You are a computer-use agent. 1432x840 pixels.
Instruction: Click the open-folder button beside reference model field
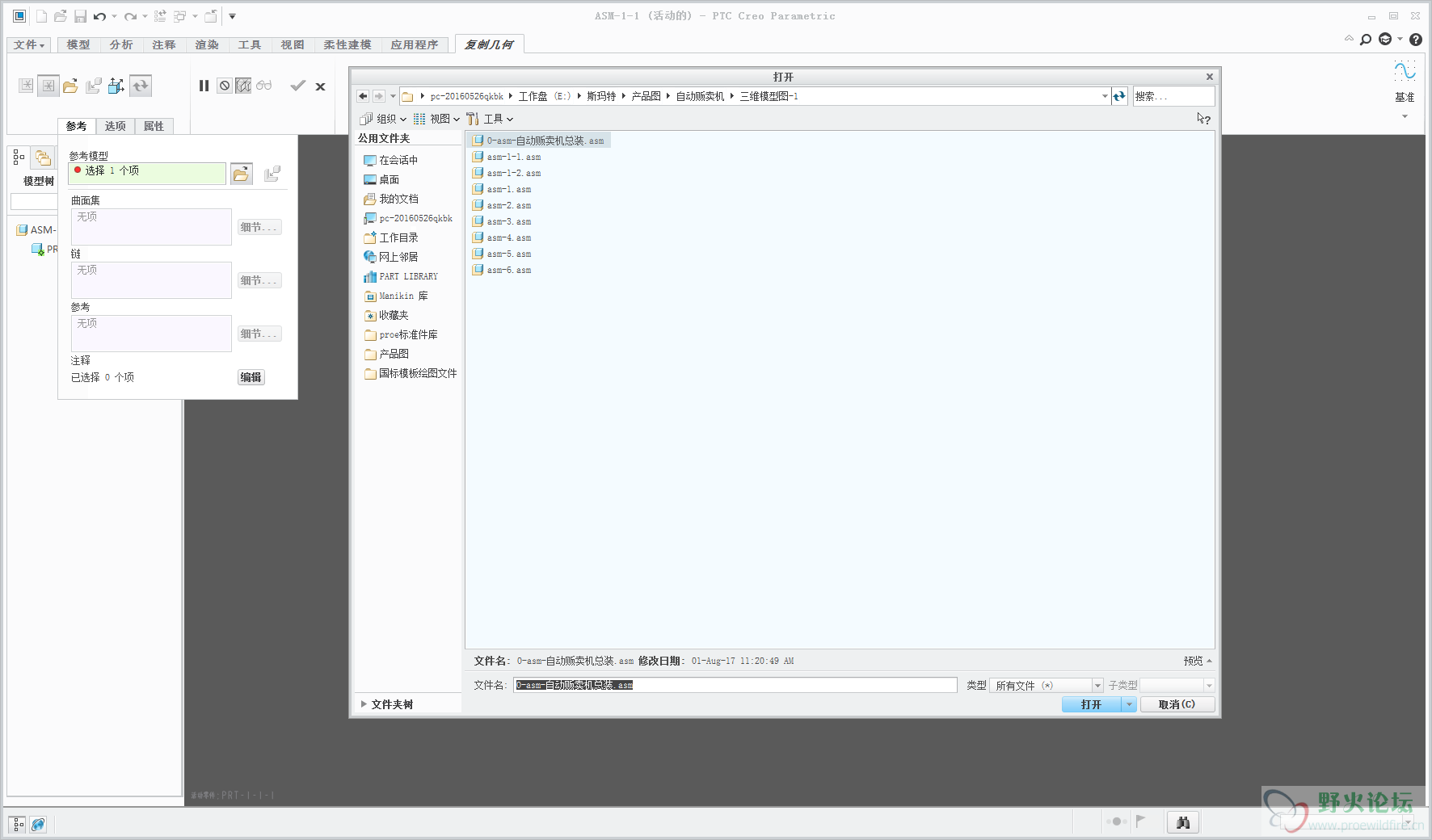pos(242,174)
